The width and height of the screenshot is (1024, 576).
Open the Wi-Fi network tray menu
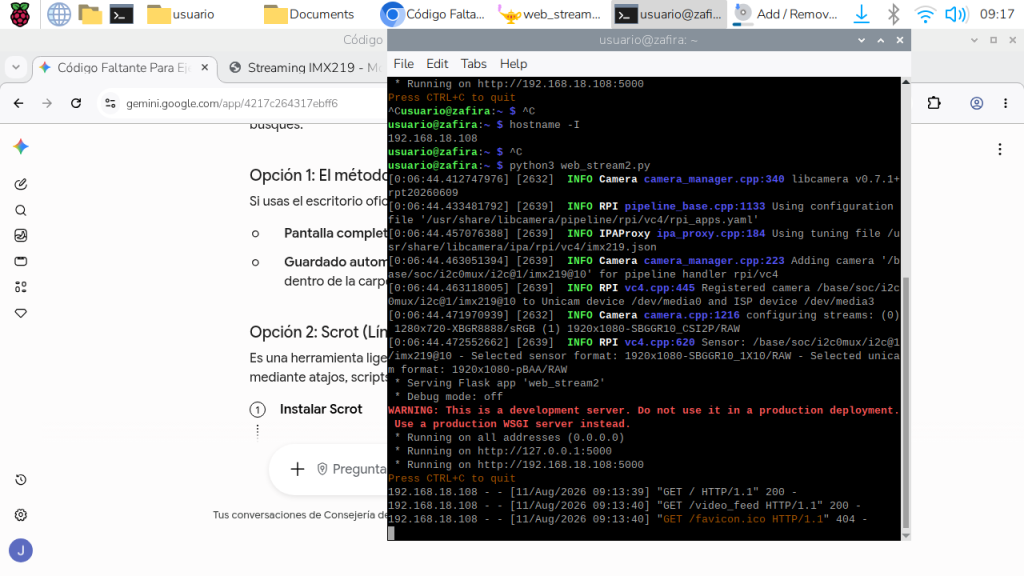[925, 14]
